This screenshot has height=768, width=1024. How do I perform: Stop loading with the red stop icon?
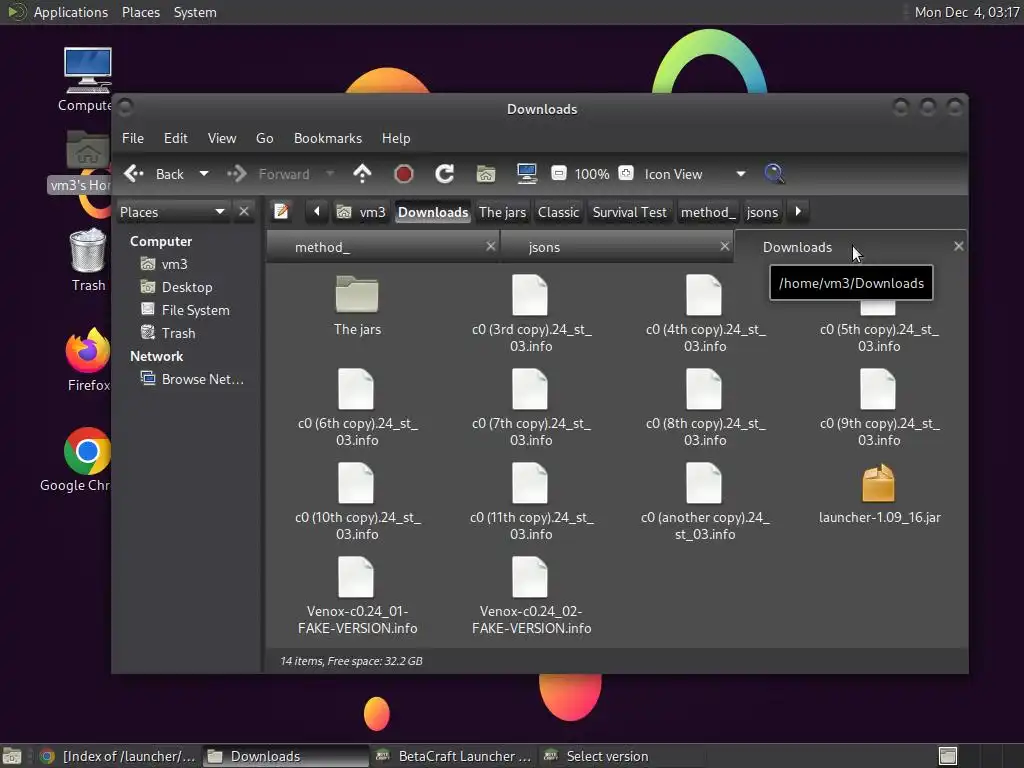pos(404,174)
